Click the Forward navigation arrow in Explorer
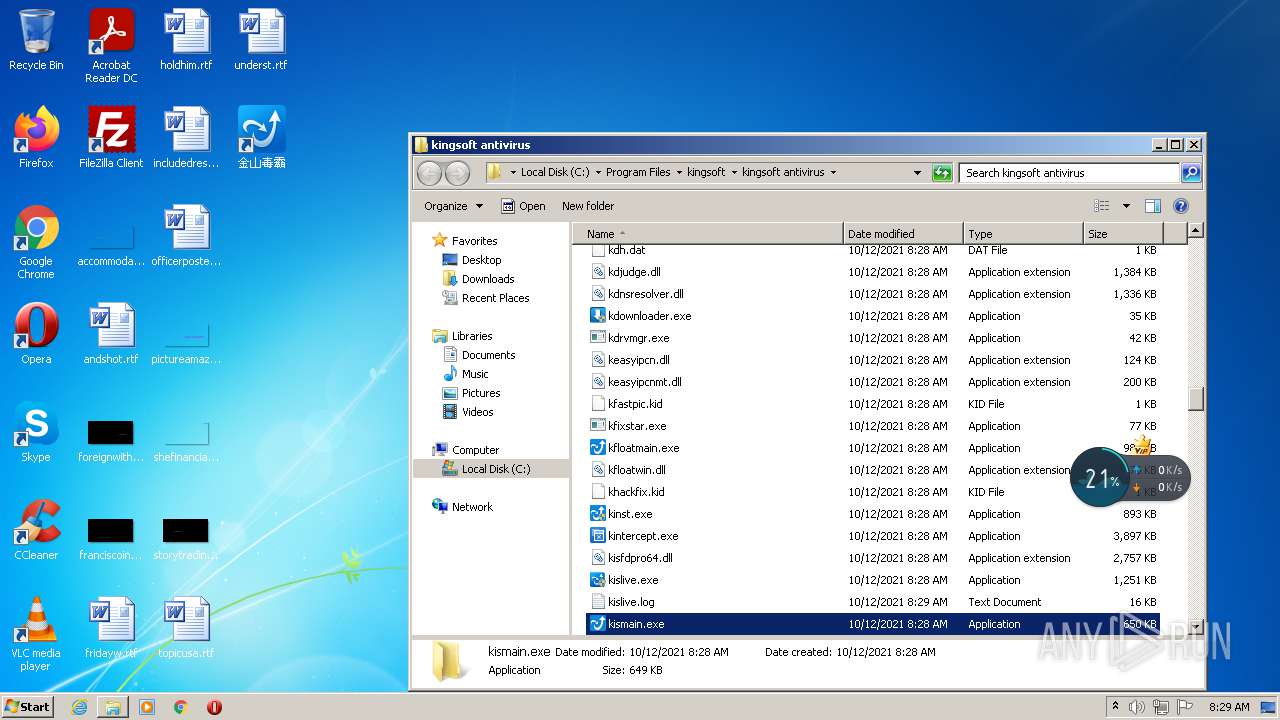This screenshot has width=1280, height=720. coord(457,173)
